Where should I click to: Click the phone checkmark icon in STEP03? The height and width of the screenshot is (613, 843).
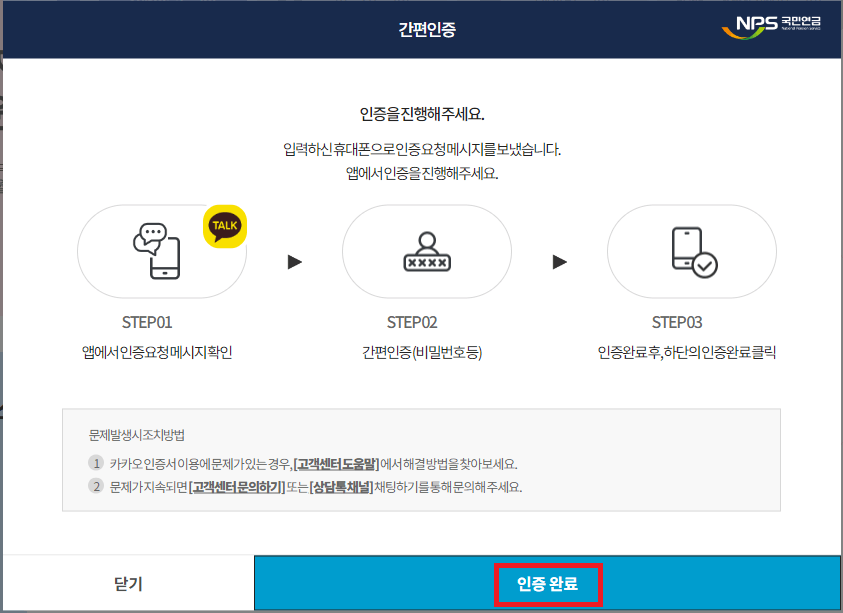coord(691,251)
